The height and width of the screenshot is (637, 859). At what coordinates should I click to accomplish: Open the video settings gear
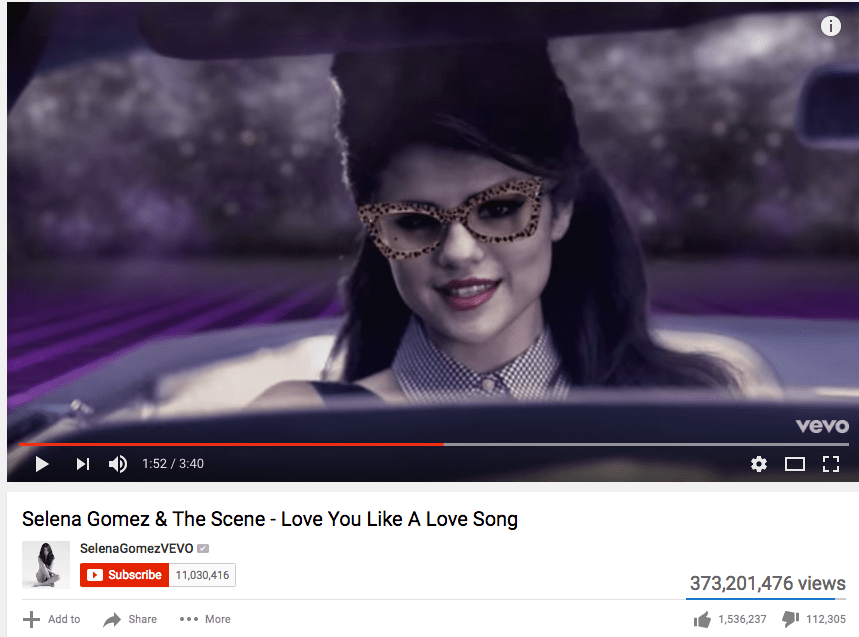(759, 464)
